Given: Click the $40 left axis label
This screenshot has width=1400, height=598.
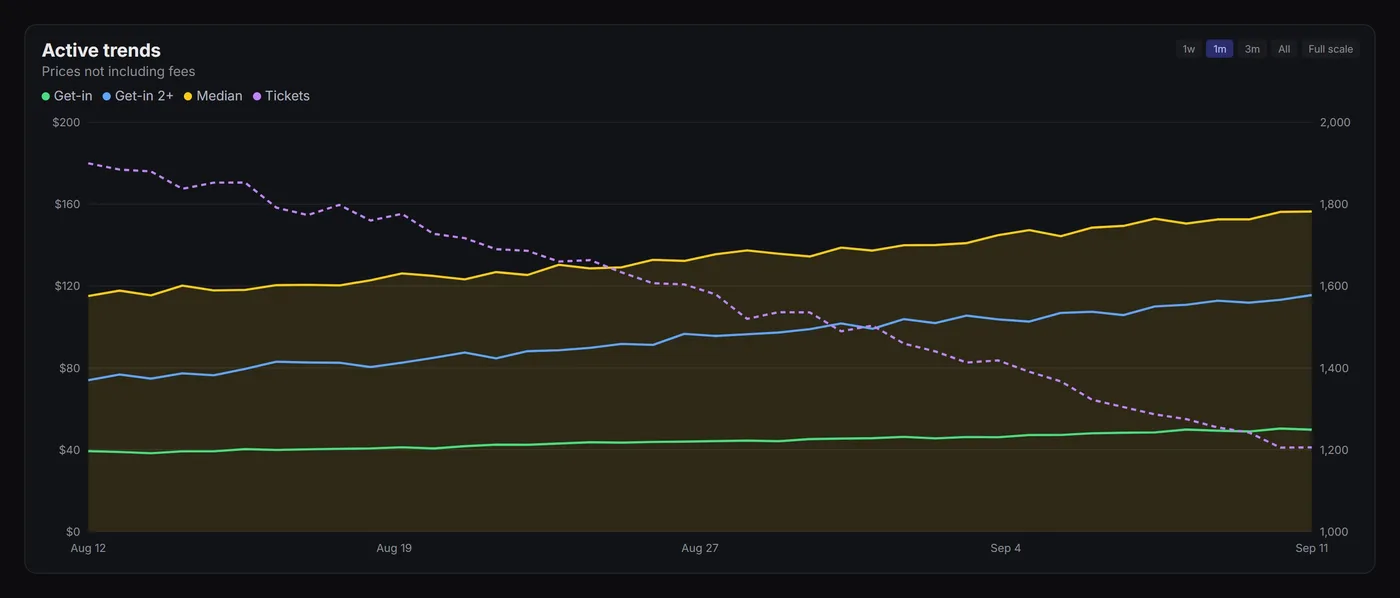Looking at the screenshot, I should (x=69, y=450).
